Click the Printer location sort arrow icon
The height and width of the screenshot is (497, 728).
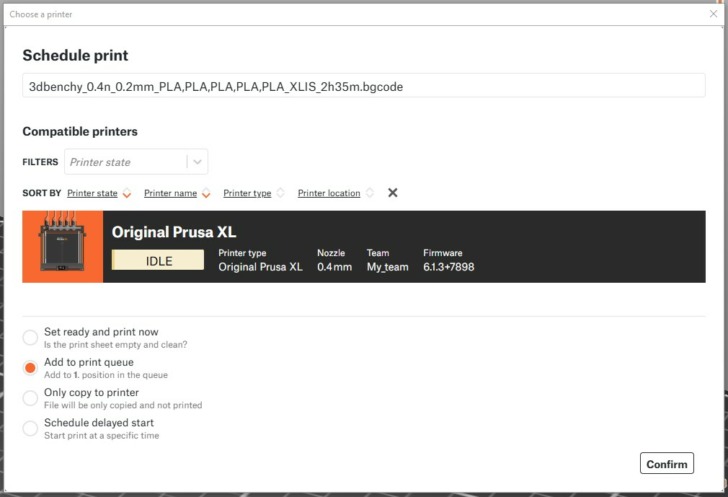tap(369, 193)
